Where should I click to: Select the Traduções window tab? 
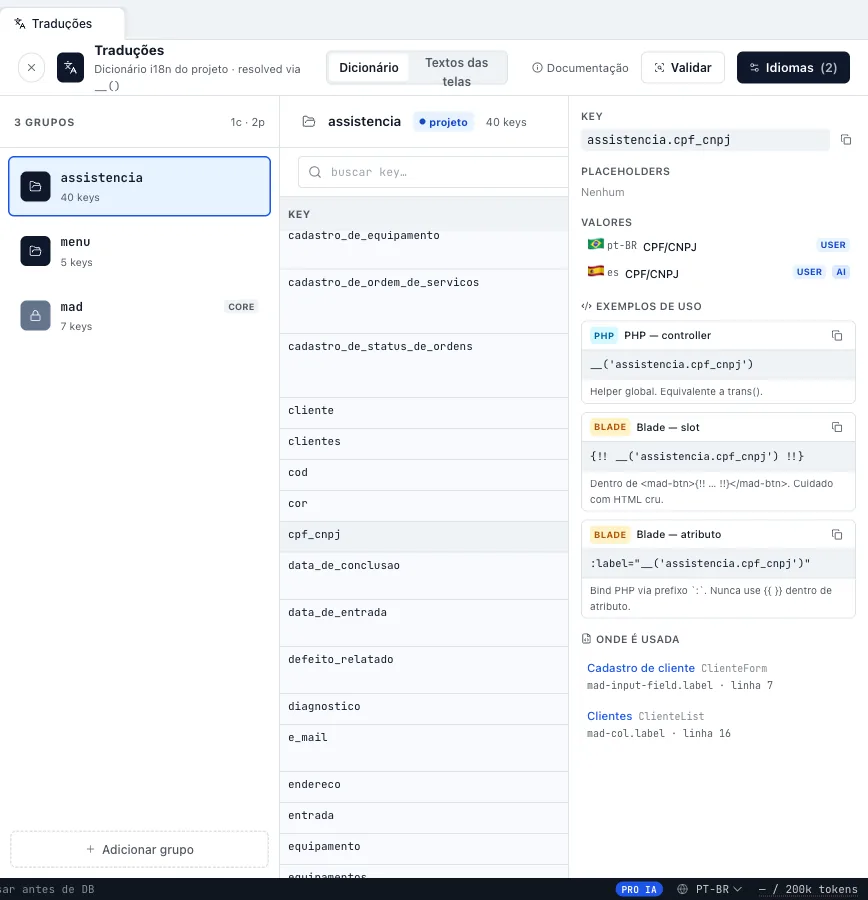62,24
